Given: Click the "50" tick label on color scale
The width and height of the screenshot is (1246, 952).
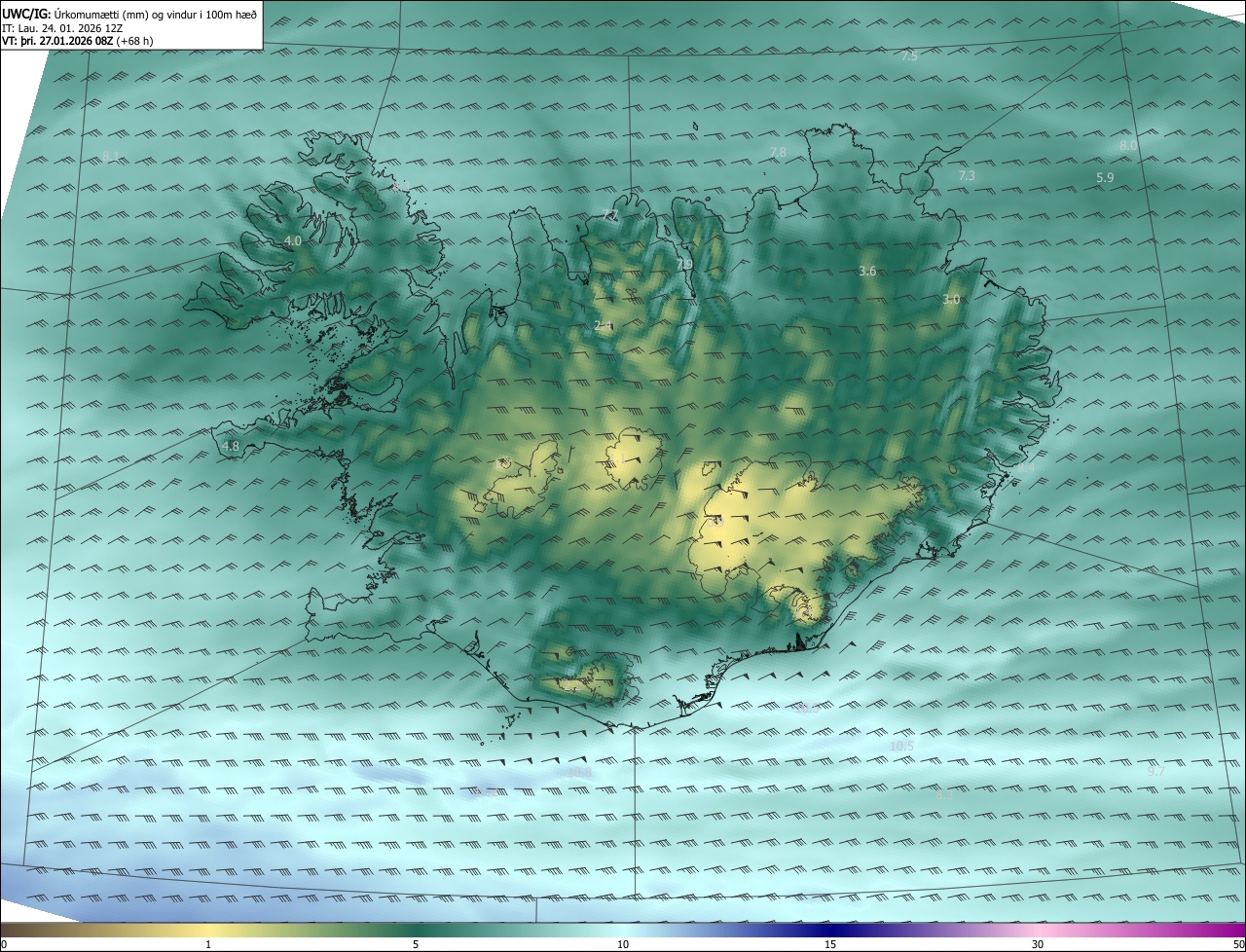Looking at the screenshot, I should (1238, 944).
